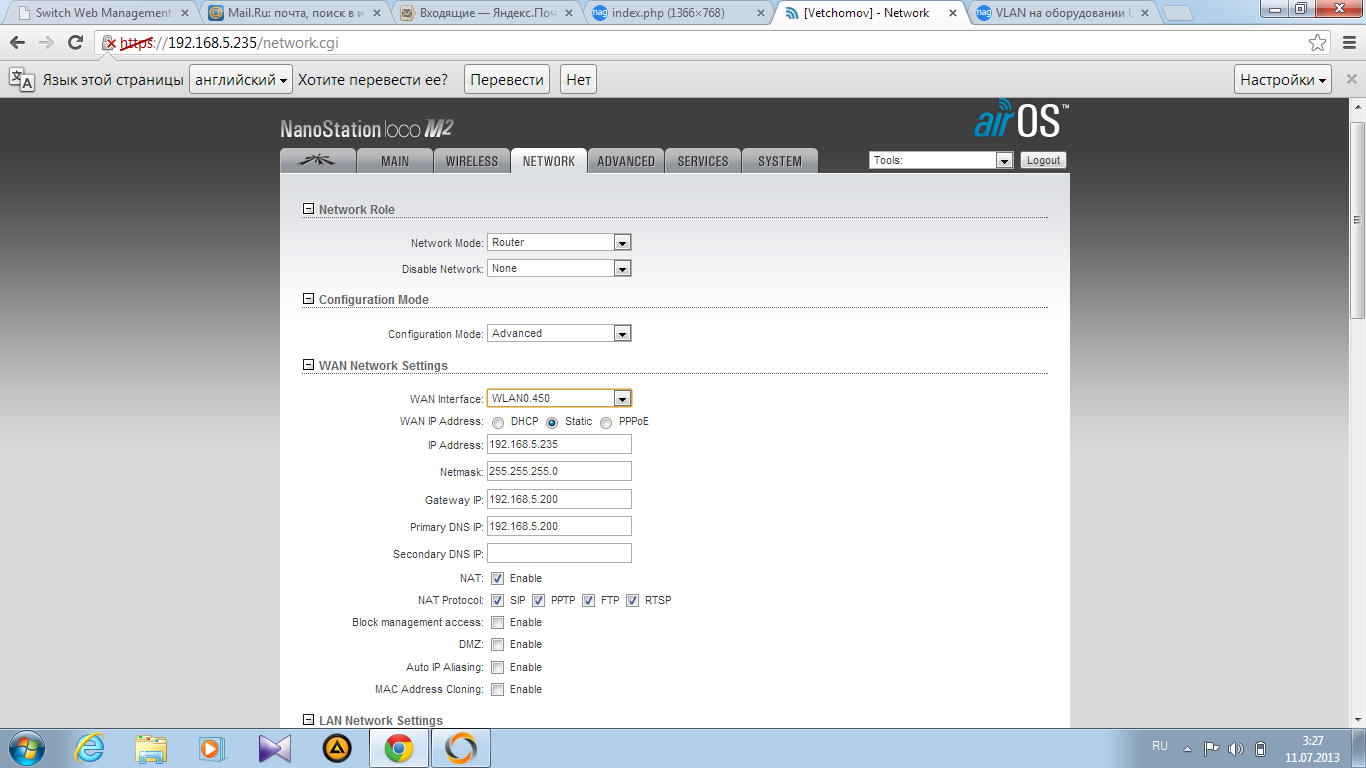
Task: Open a new browser tab
Action: 1178,14
